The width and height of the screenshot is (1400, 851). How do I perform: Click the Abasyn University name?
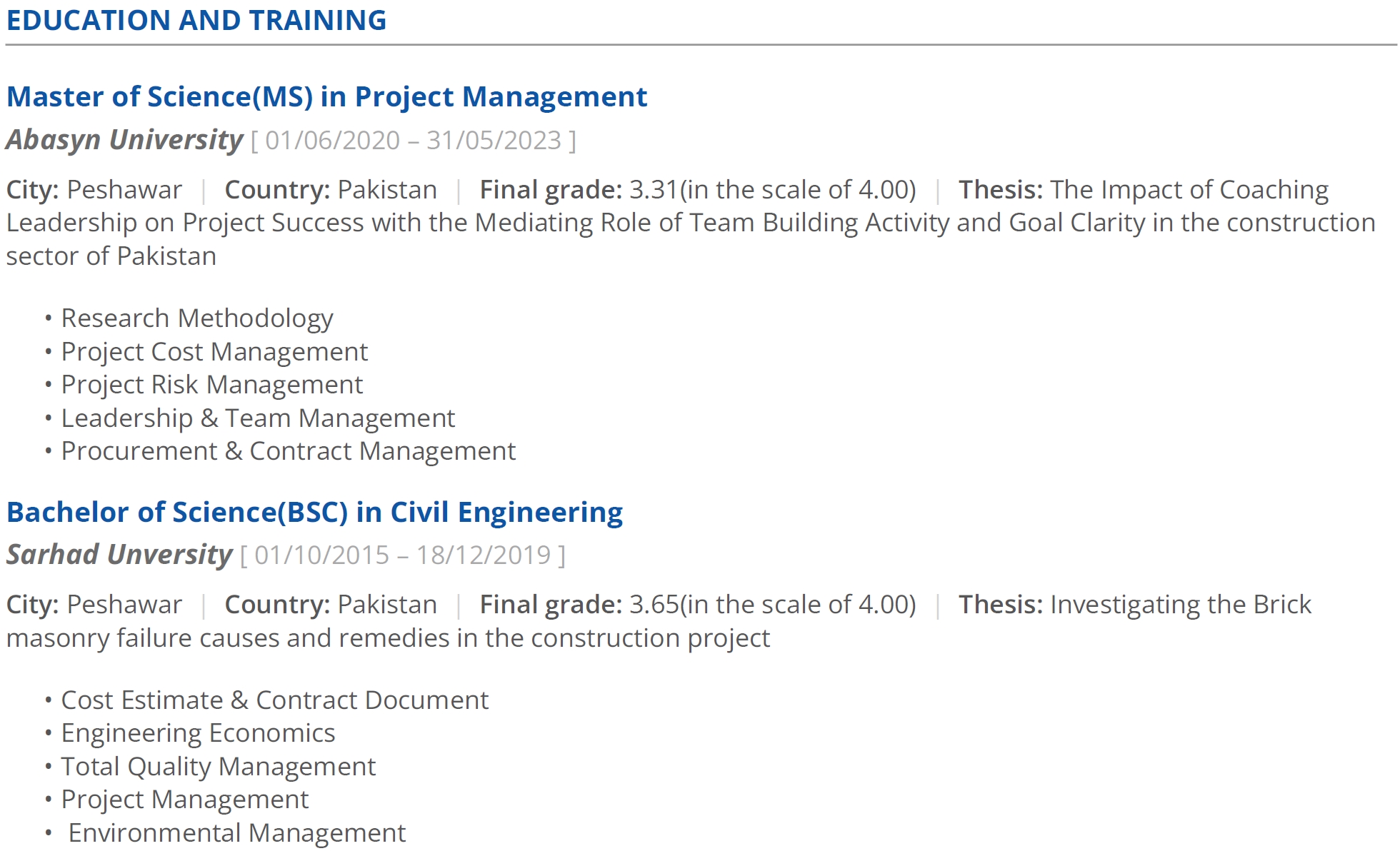125,140
